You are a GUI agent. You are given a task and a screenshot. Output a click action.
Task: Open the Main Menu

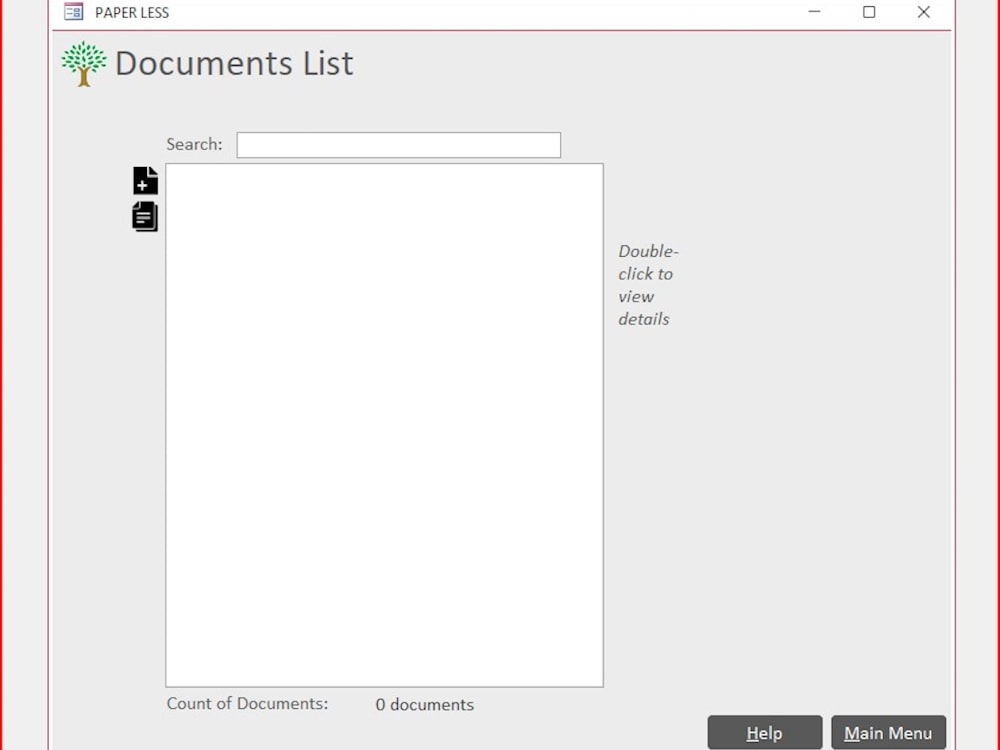click(x=888, y=732)
